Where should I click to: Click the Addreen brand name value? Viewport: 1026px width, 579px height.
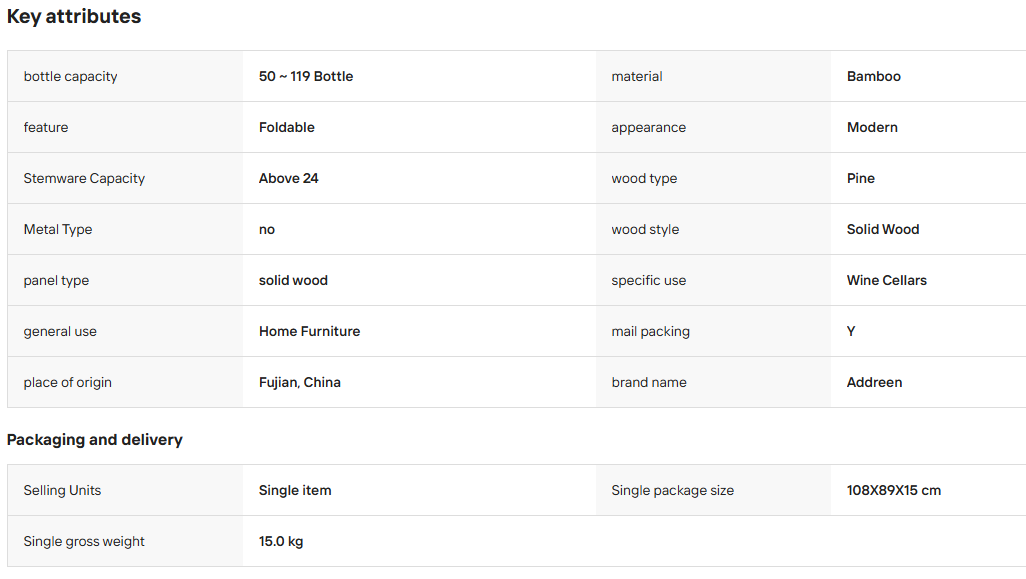point(874,382)
